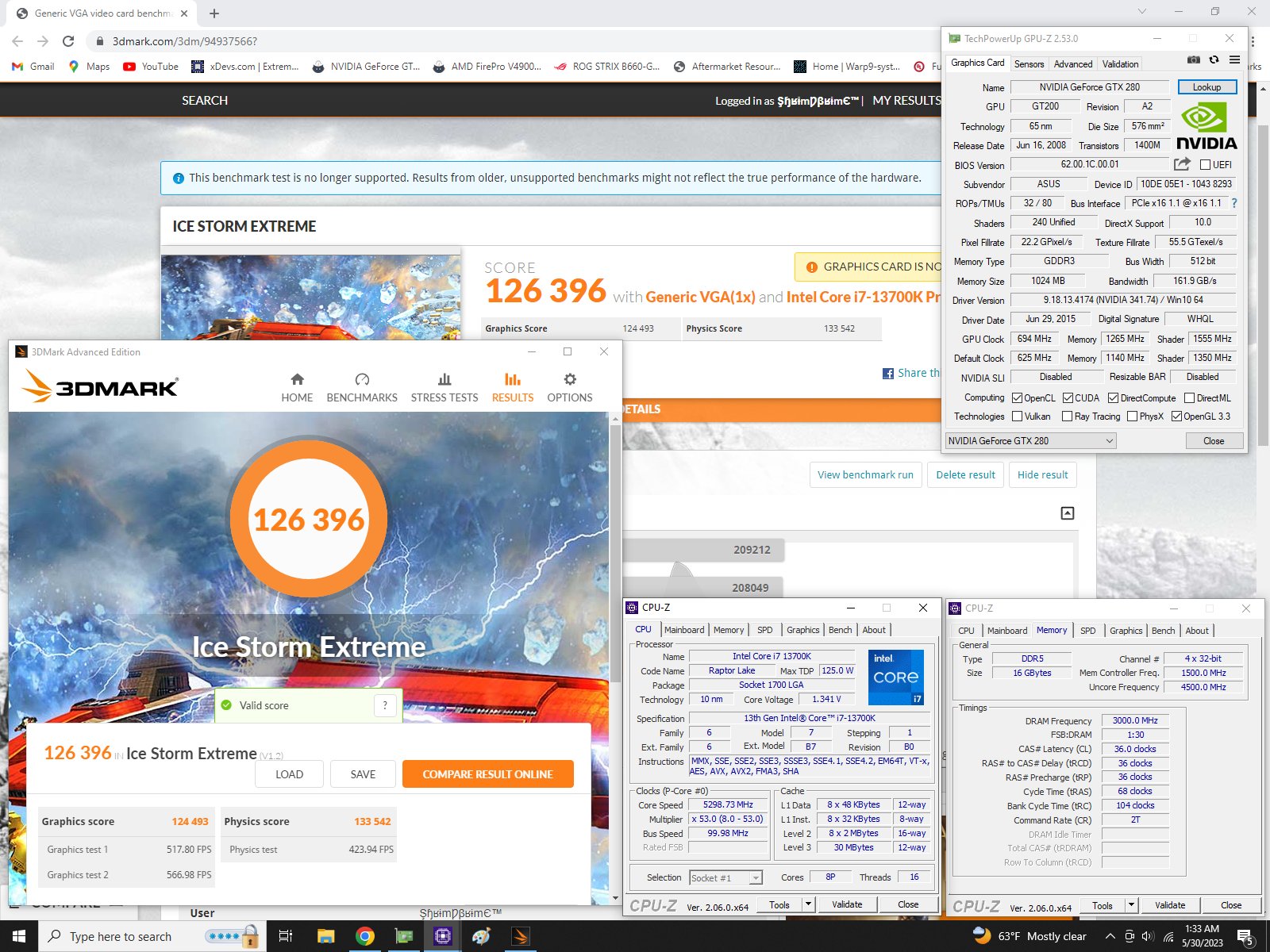Viewport: 1270px width, 952px height.
Task: Click the Valid score question mark button
Action: (x=385, y=705)
